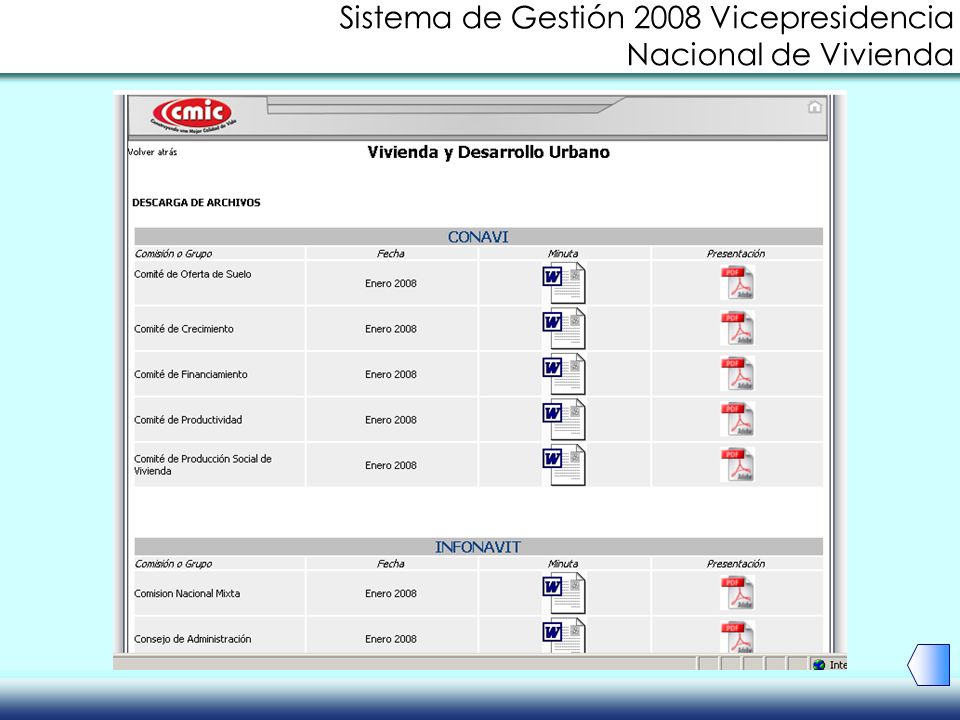Screen dimensions: 960x720
Task: Open Word minuta for Comité de Financiamiento
Action: click(564, 374)
